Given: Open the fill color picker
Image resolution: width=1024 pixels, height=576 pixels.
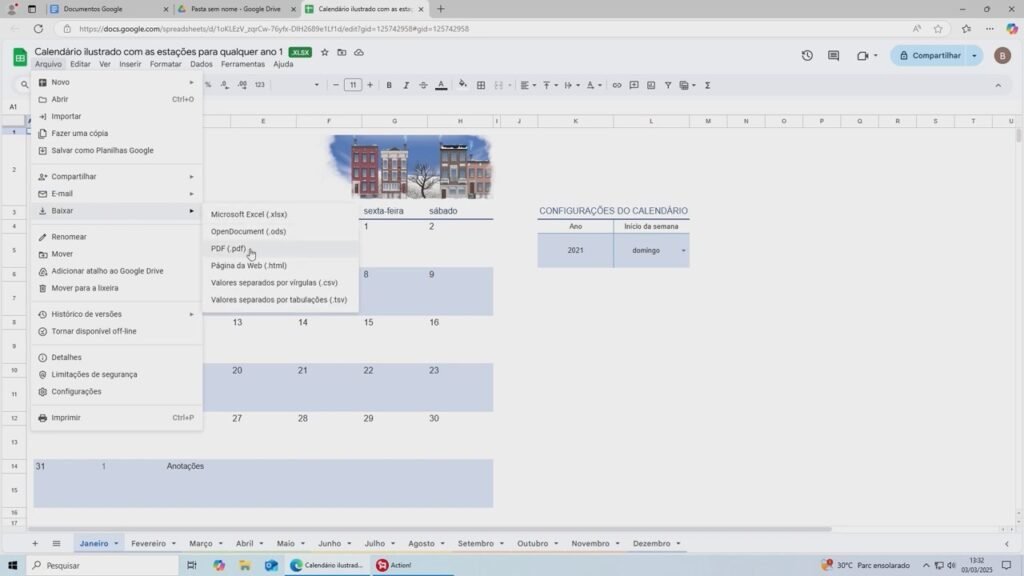Looking at the screenshot, I should coord(462,85).
